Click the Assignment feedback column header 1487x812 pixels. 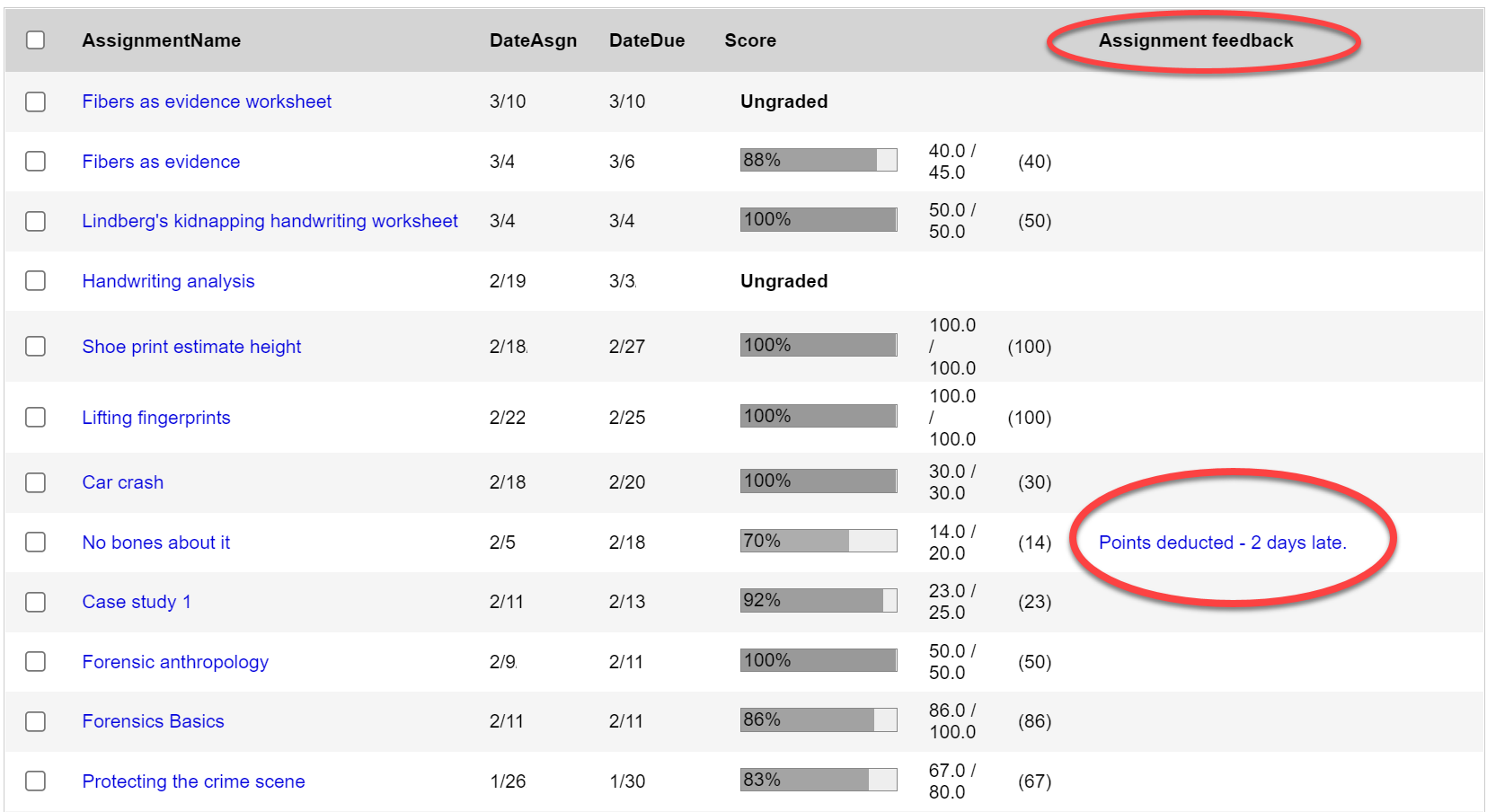point(1196,40)
